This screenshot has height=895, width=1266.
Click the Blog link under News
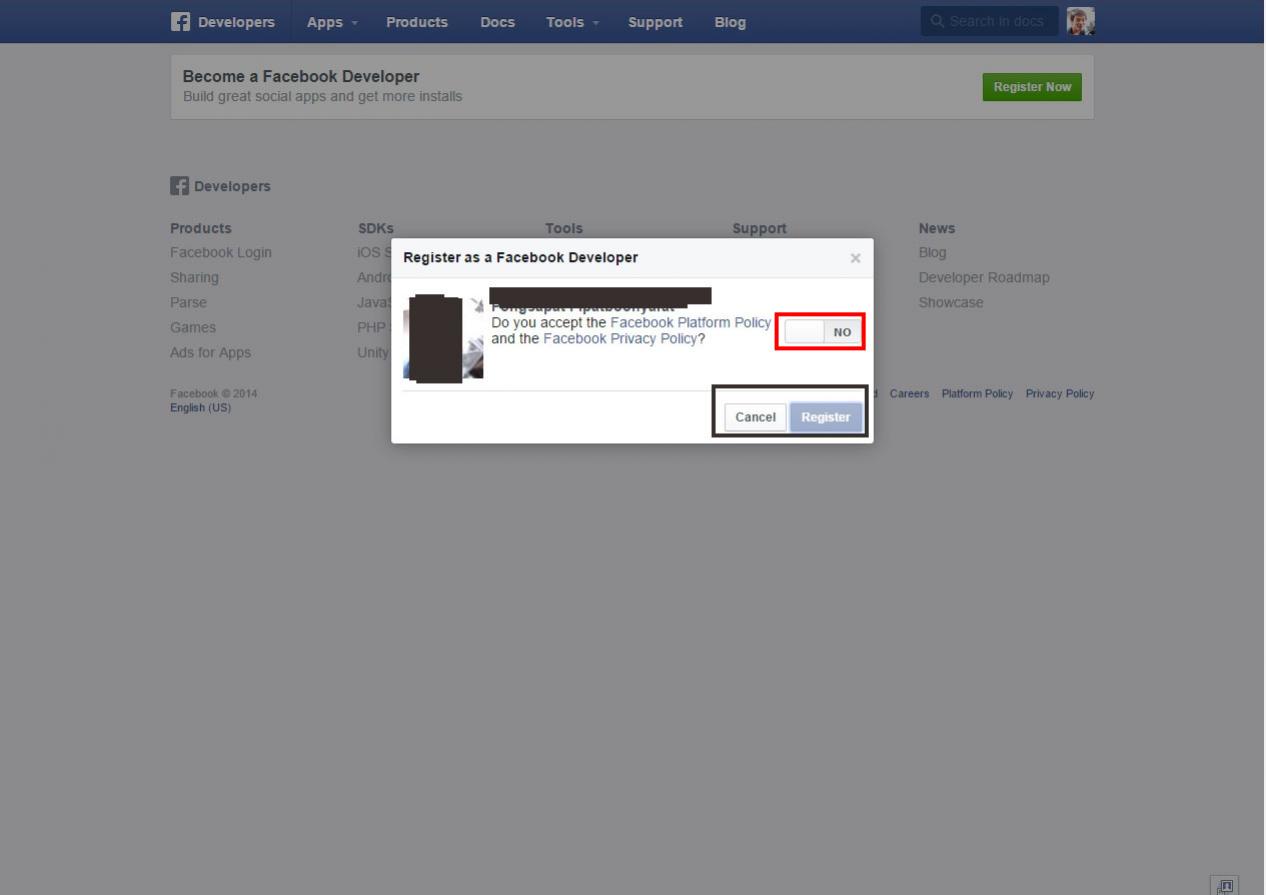[x=932, y=252]
